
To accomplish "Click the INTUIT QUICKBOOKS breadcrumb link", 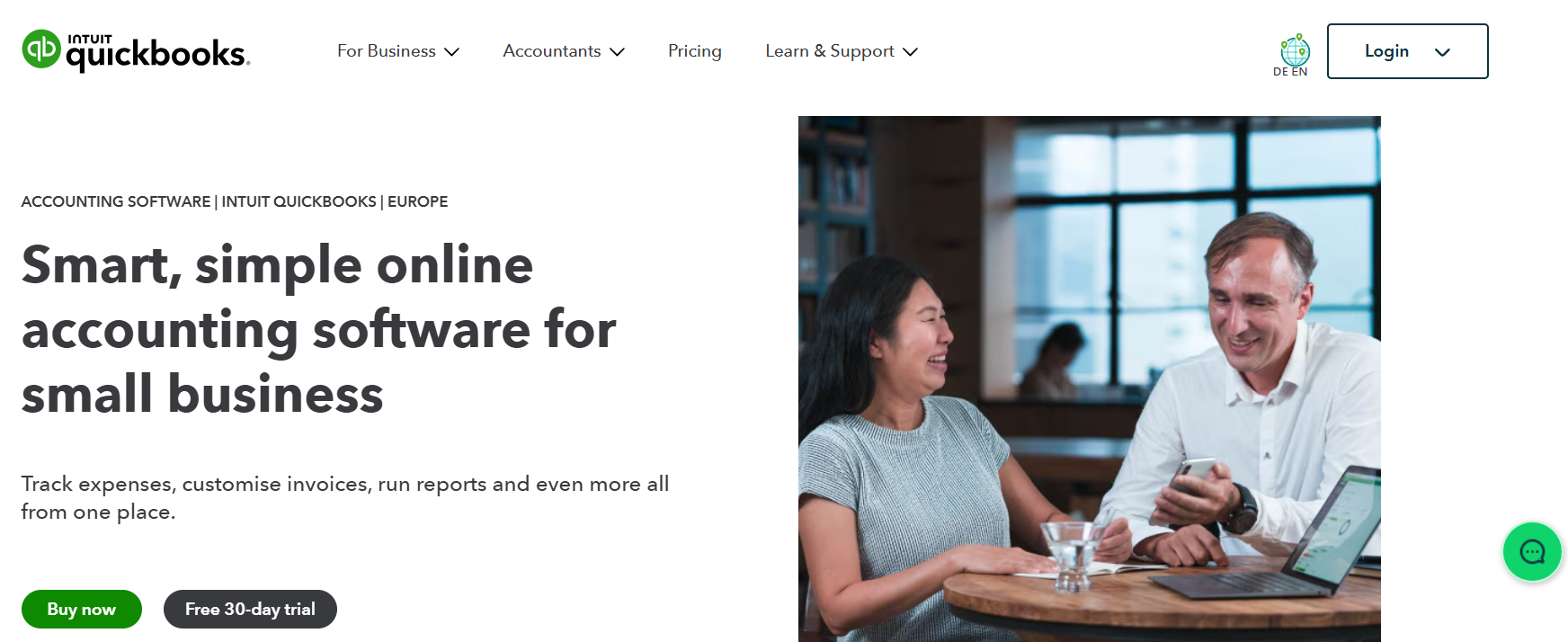I will [x=299, y=201].
